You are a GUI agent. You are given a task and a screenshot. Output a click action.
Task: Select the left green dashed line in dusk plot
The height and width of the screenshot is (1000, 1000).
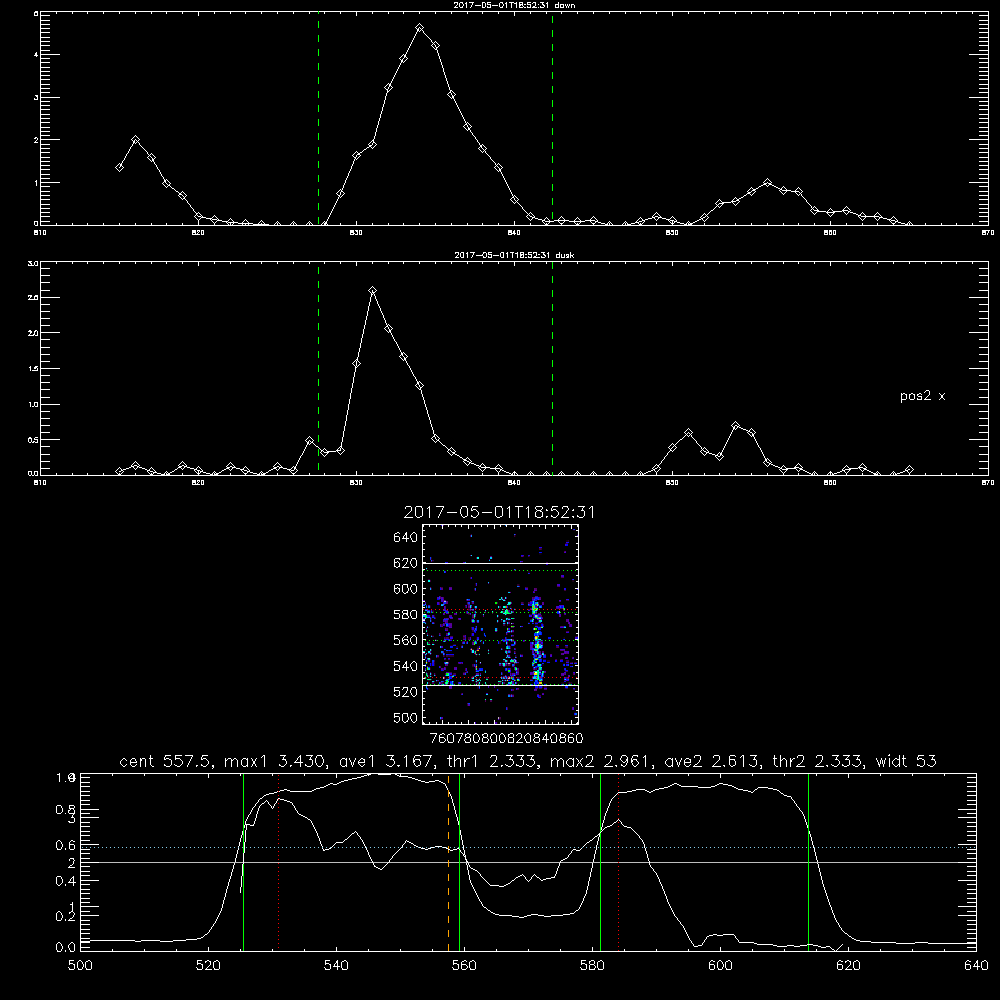pos(319,368)
